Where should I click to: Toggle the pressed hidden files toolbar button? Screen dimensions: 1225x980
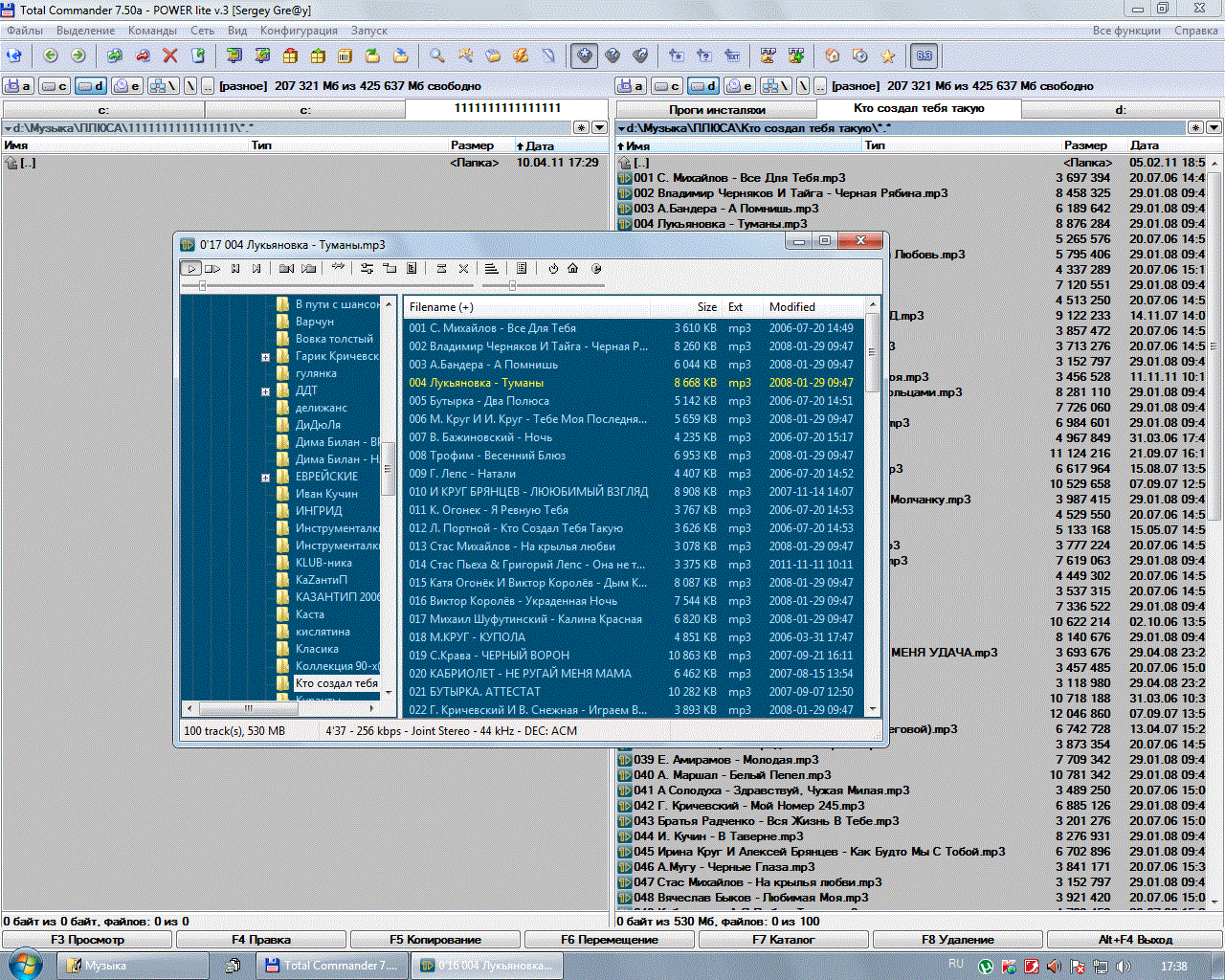584,56
